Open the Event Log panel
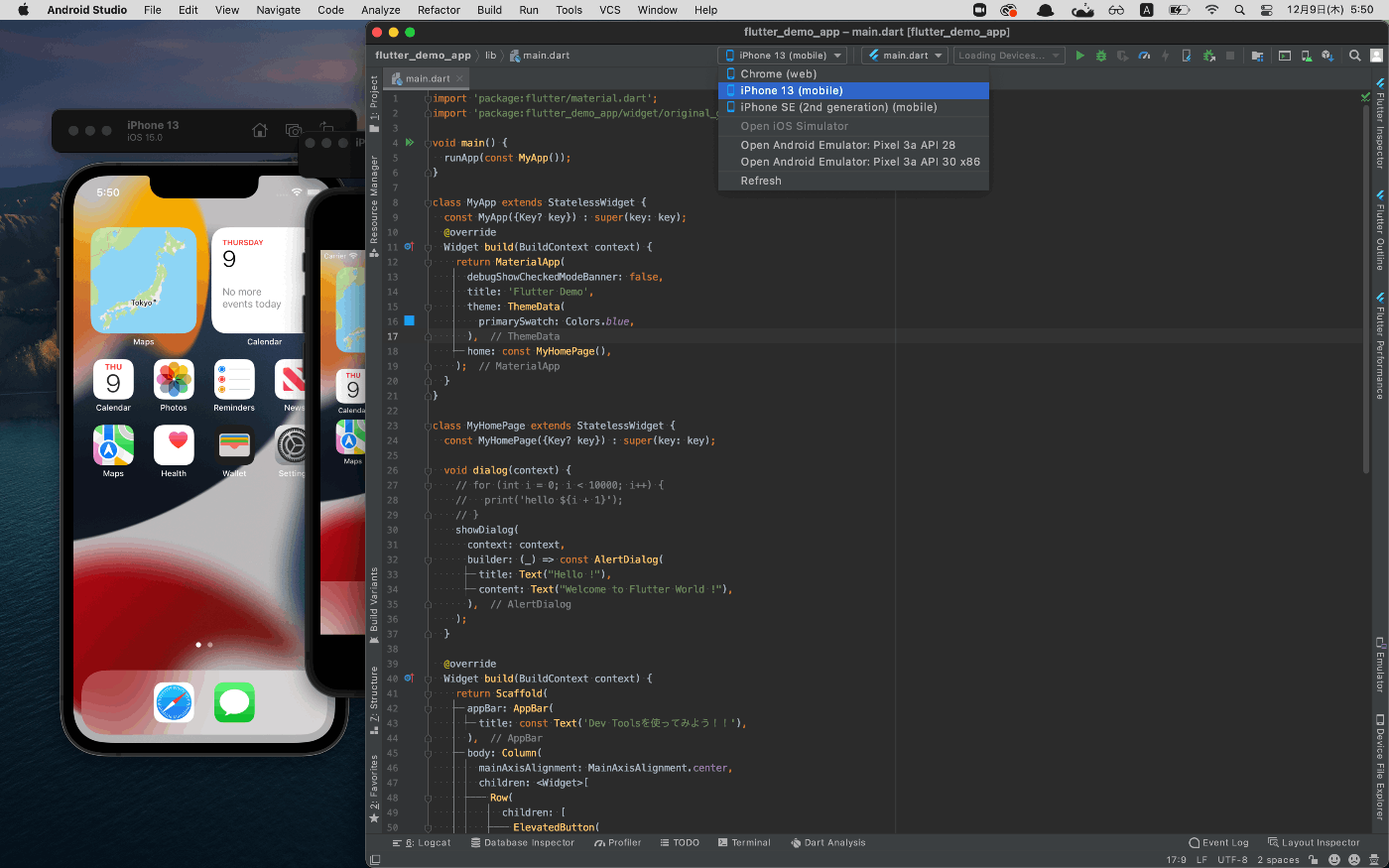Image resolution: width=1389 pixels, height=868 pixels. coord(1219,843)
